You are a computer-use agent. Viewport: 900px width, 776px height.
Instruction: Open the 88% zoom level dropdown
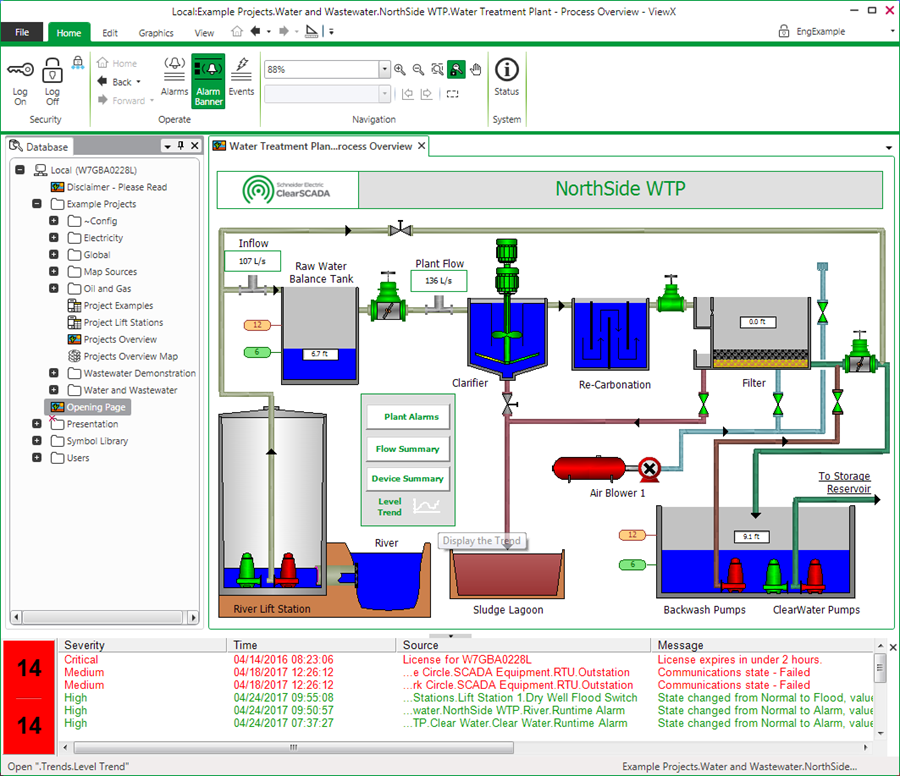pos(385,70)
